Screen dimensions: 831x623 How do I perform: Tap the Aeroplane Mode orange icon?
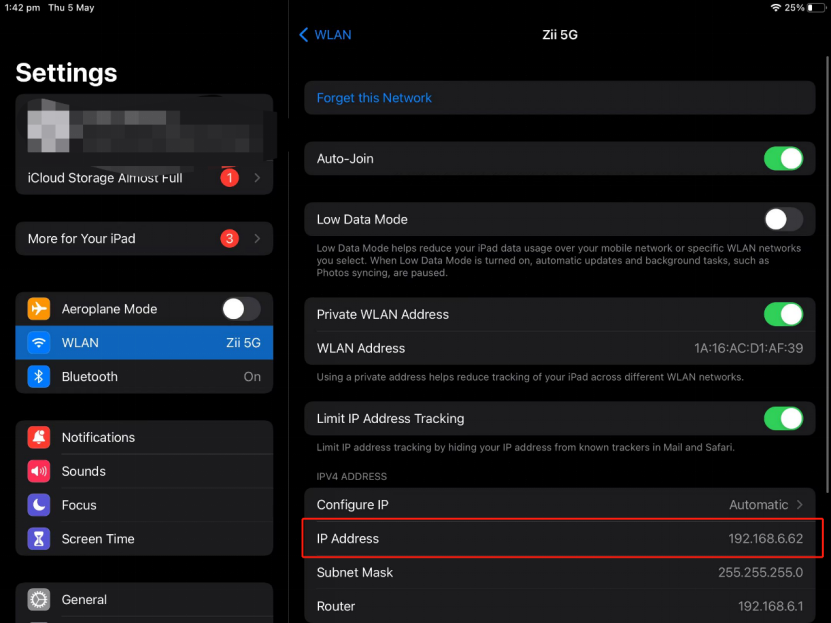pyautogui.click(x=39, y=309)
